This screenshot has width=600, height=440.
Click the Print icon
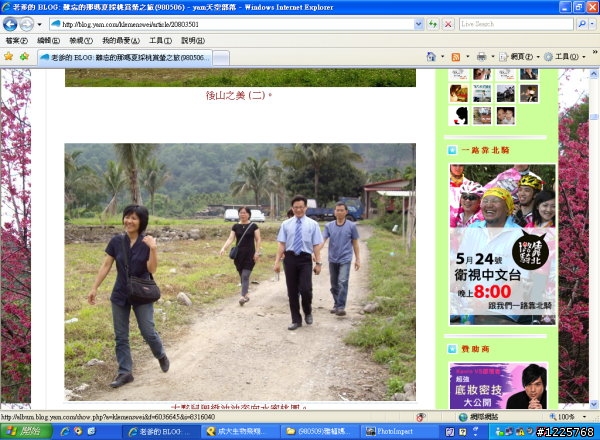[x=481, y=57]
